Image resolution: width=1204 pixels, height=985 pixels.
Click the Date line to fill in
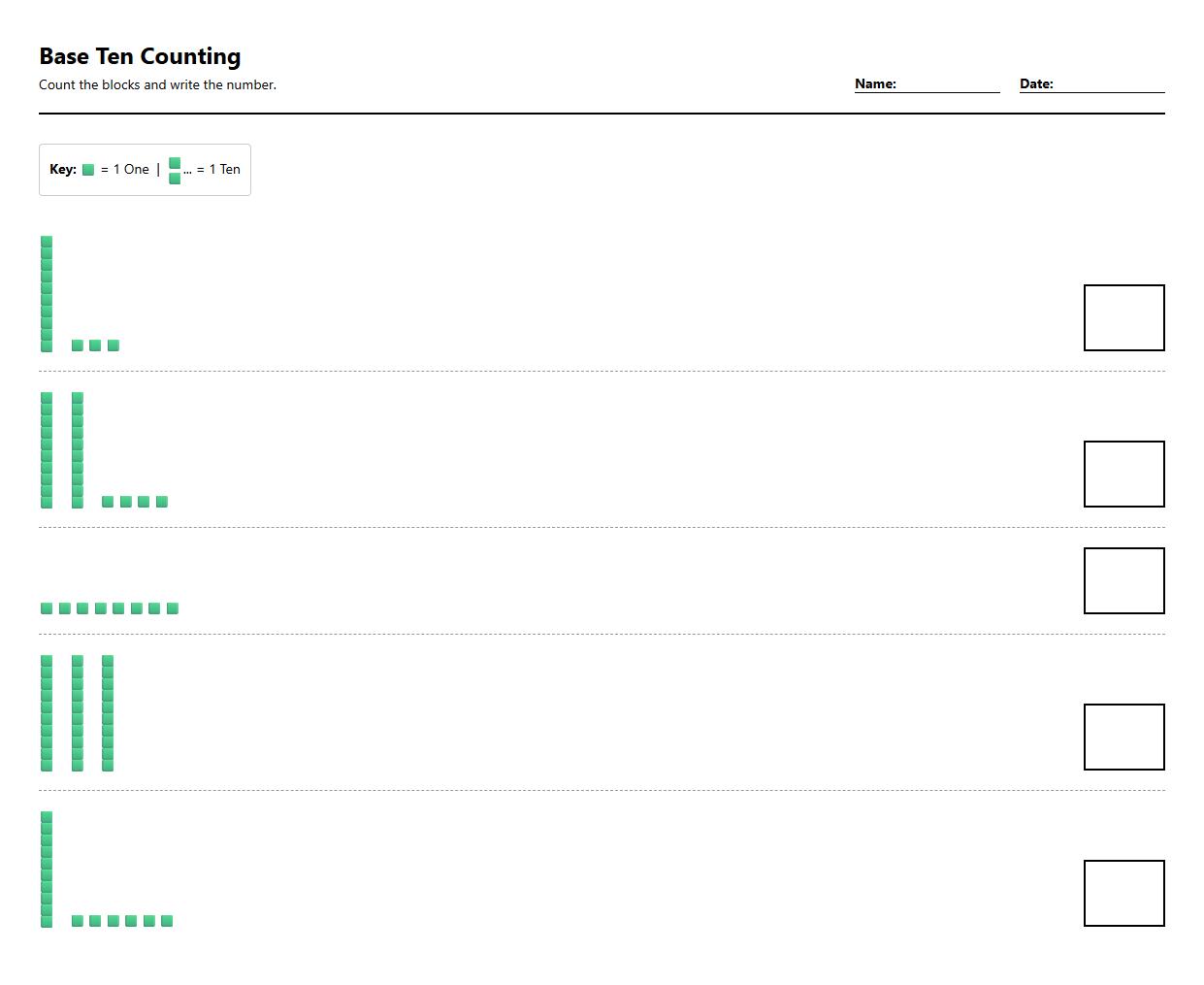pyautogui.click(x=1108, y=84)
